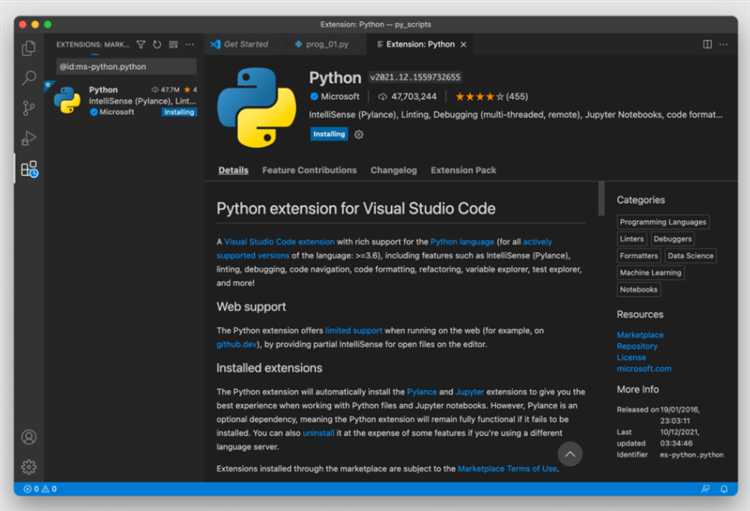Screen dimensions: 750x511
Task: Switch to the Details tab
Action: click(x=233, y=170)
